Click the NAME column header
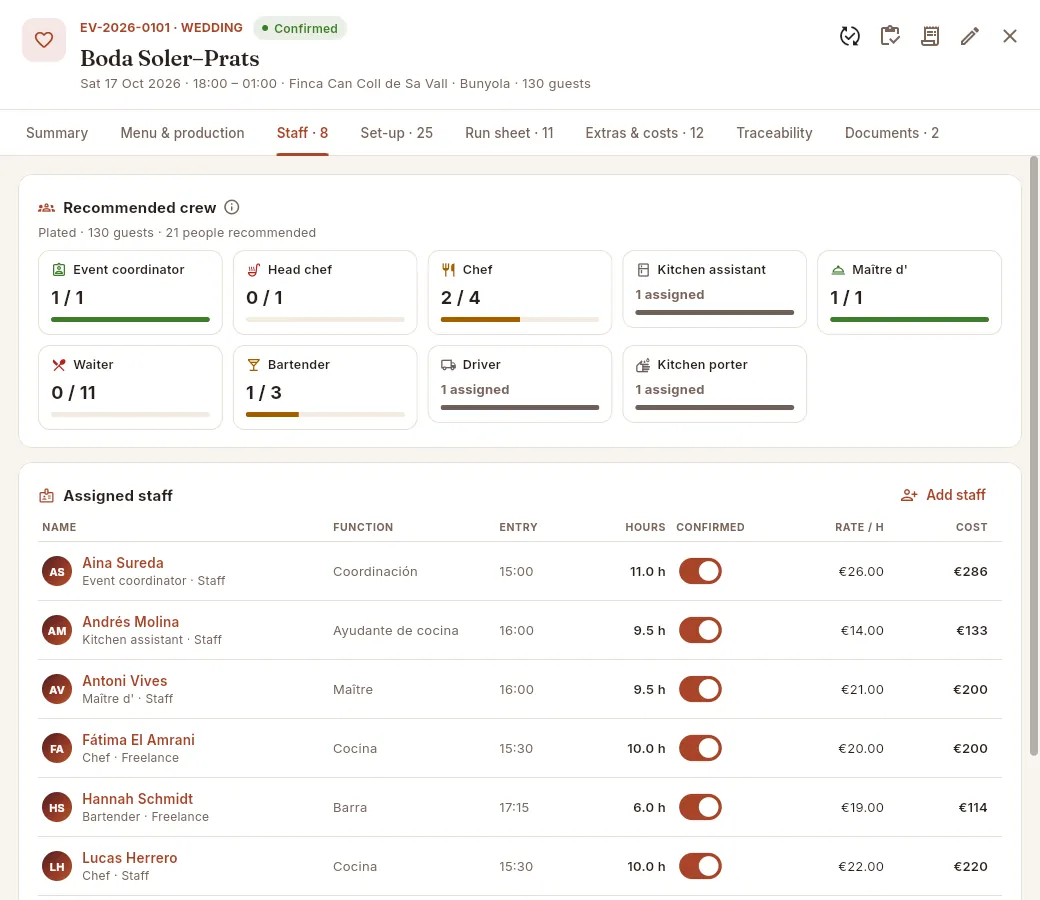The height and width of the screenshot is (900, 1040). click(x=59, y=527)
